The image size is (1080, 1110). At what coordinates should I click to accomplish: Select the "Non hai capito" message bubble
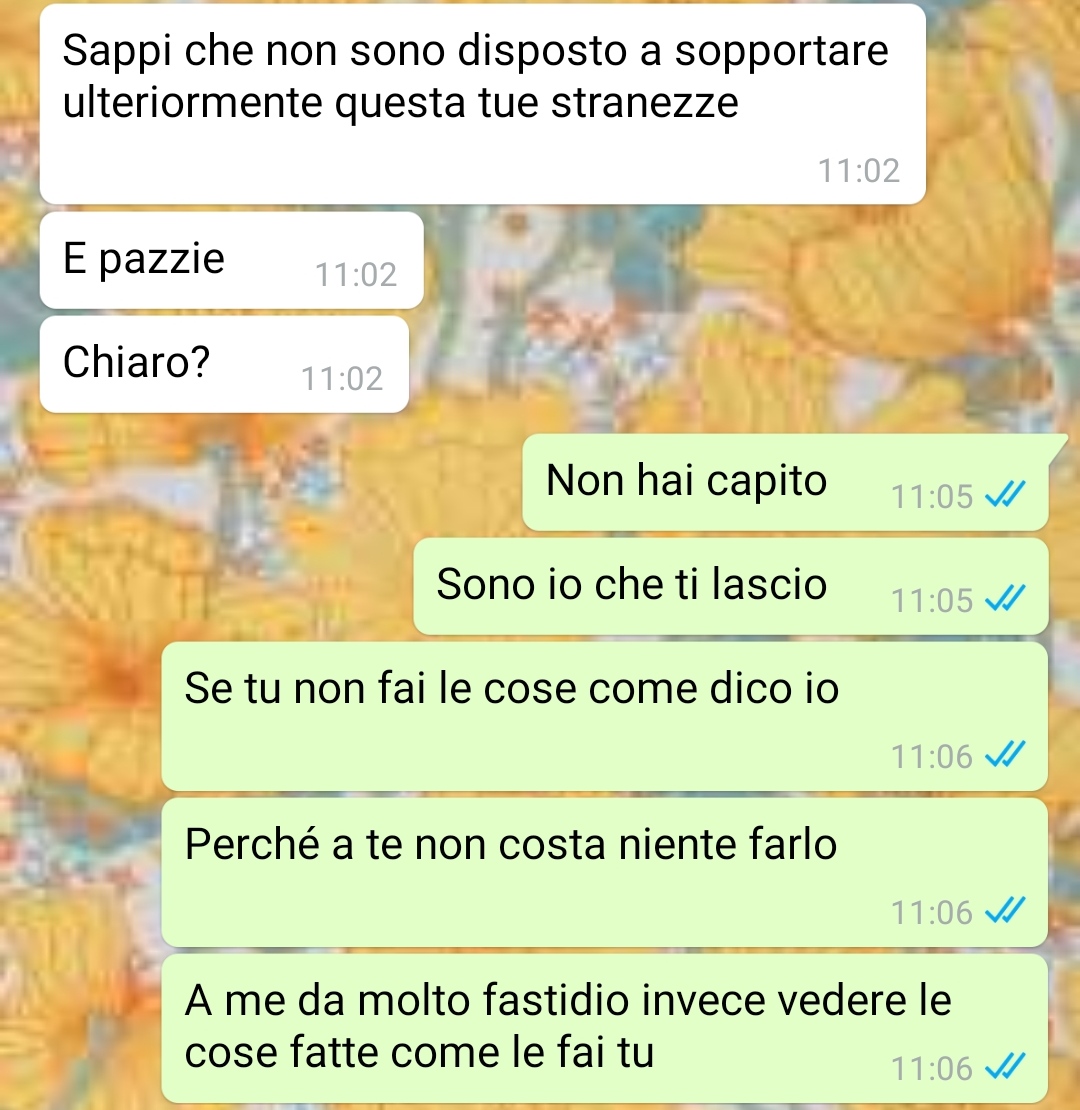(x=786, y=483)
